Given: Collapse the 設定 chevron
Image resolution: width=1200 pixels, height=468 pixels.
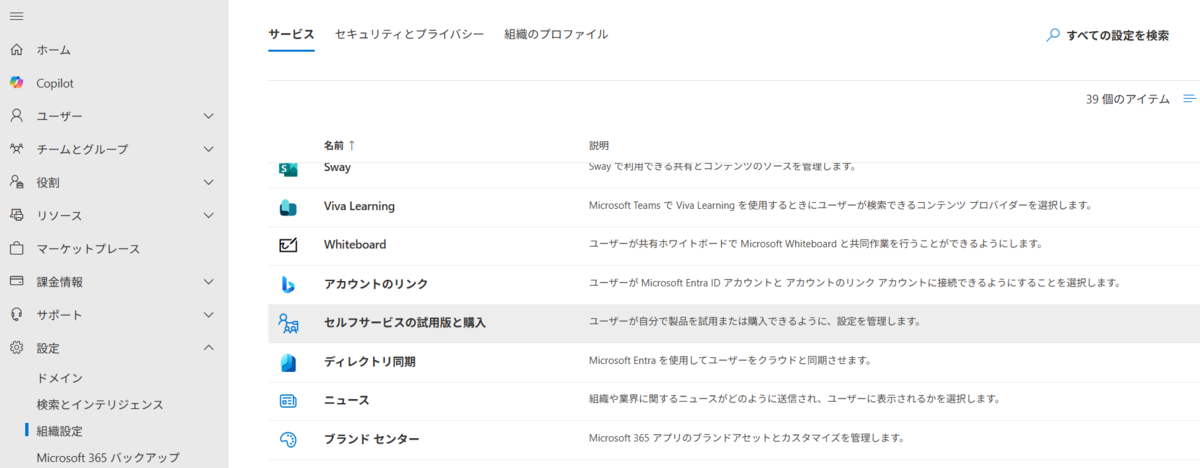Looking at the screenshot, I should pyautogui.click(x=208, y=348).
